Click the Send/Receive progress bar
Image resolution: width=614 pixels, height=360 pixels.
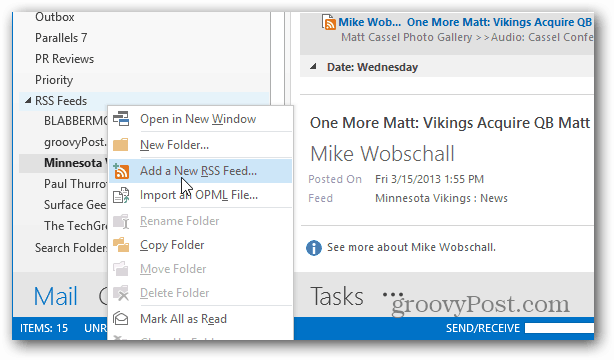click(560, 328)
